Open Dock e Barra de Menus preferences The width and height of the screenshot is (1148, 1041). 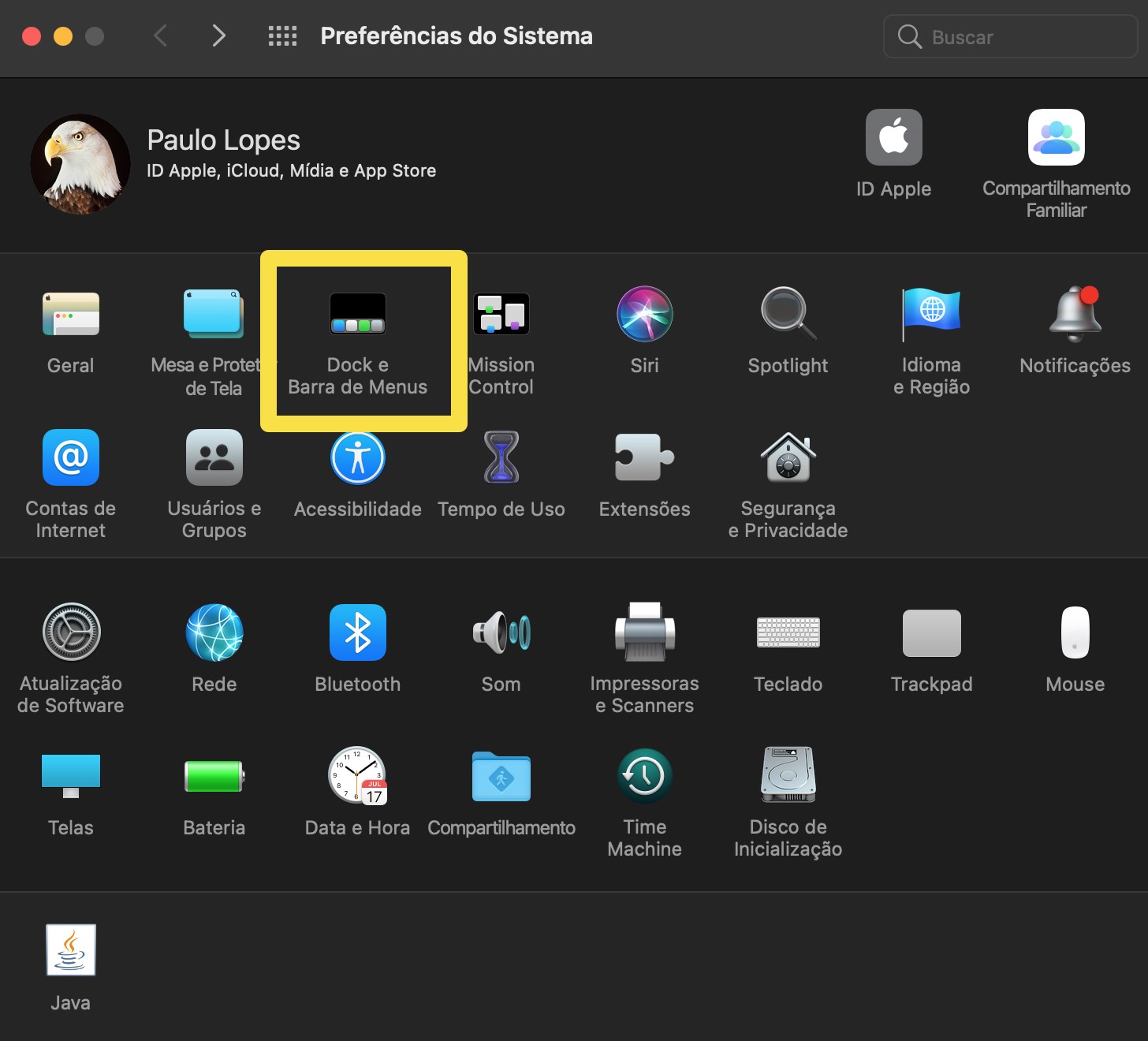pos(357,315)
